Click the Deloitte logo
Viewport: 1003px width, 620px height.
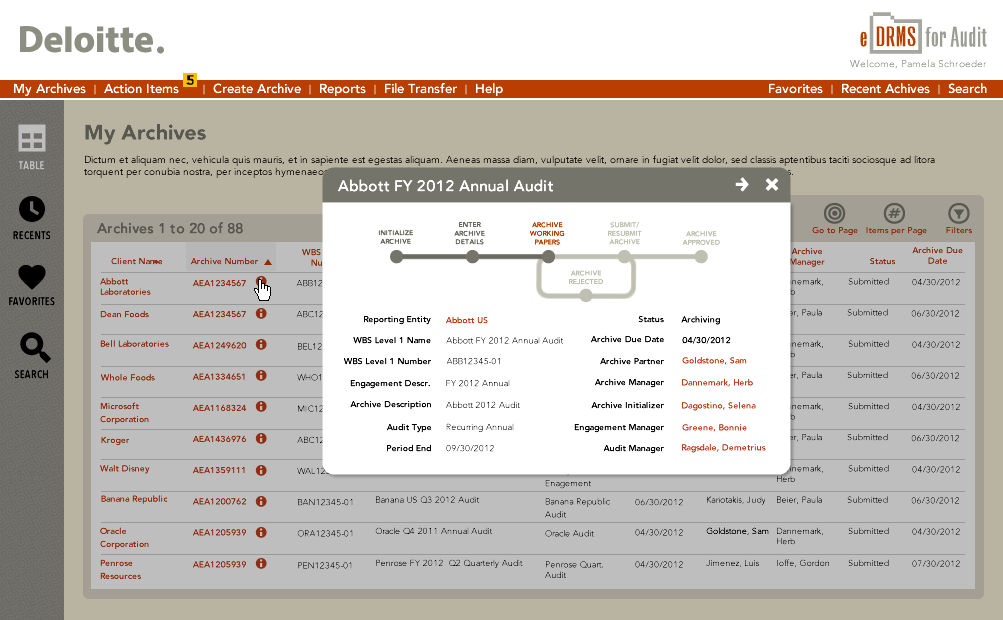[x=91, y=40]
